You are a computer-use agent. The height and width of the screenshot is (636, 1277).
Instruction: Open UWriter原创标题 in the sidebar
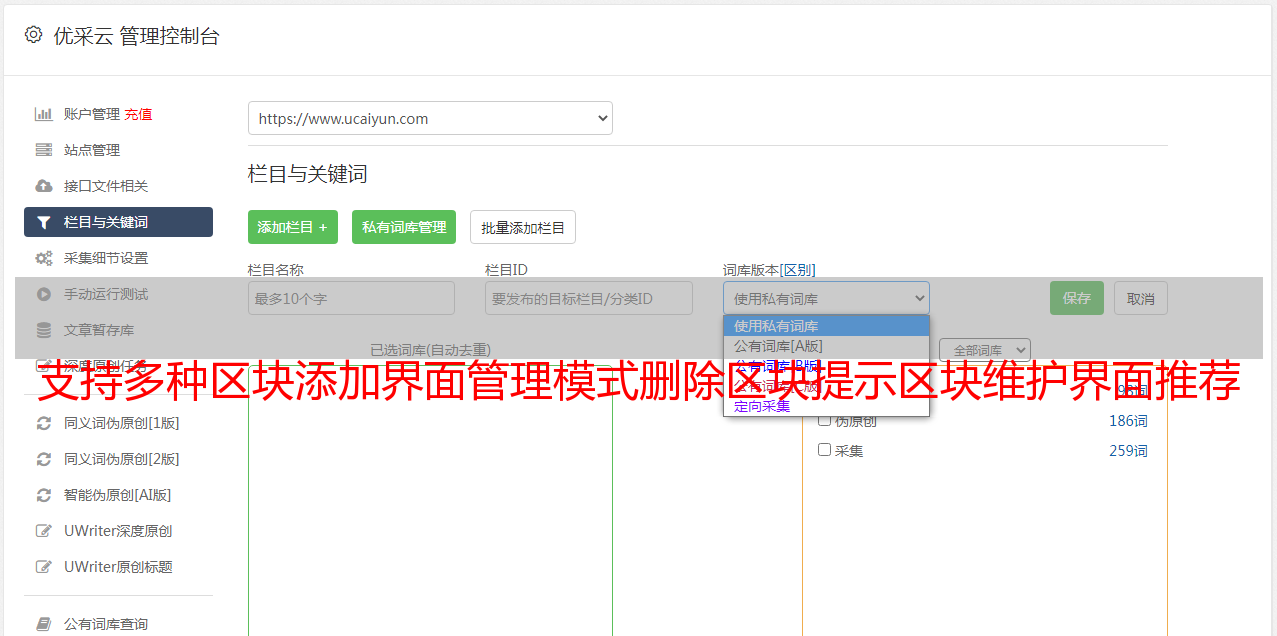(118, 567)
